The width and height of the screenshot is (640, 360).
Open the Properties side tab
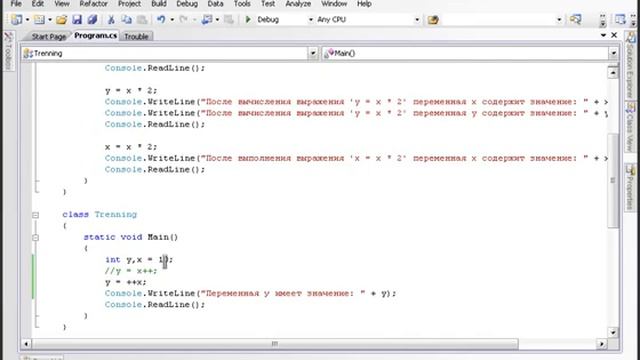click(630, 187)
